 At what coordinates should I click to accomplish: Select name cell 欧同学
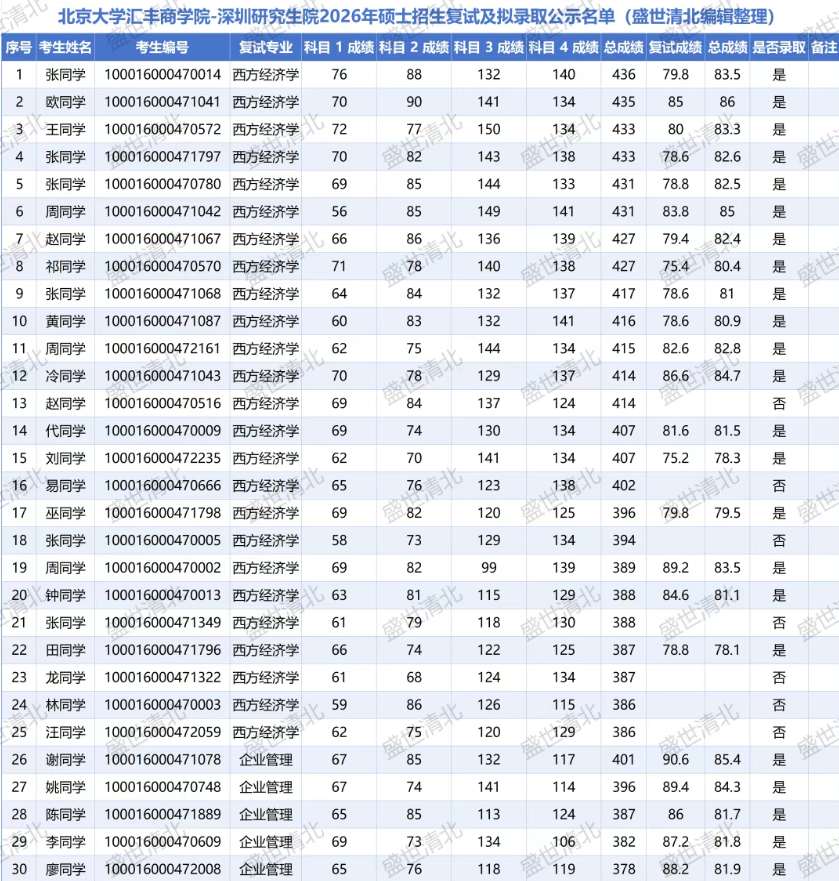point(65,102)
